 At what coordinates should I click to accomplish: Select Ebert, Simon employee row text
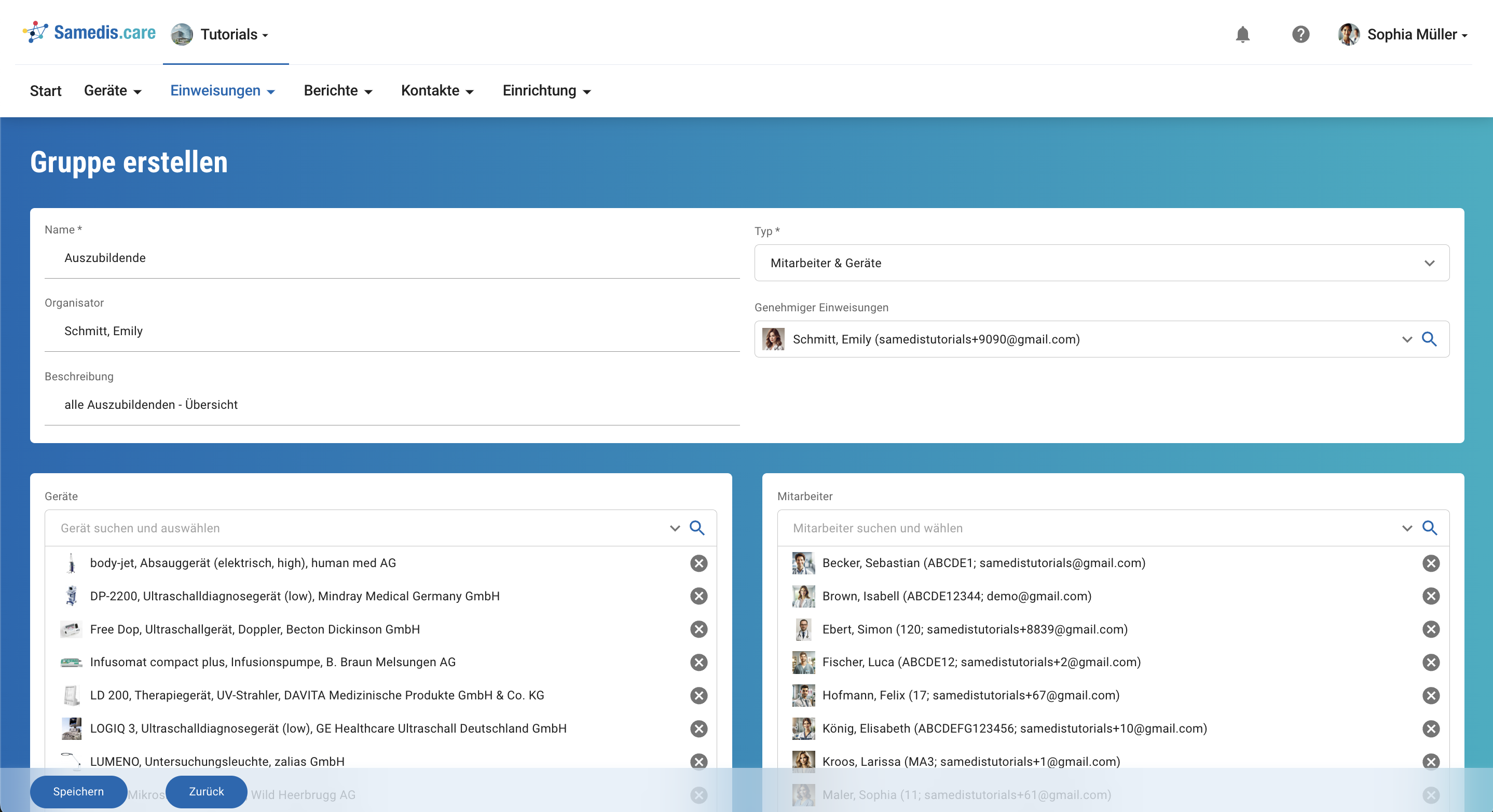975,629
